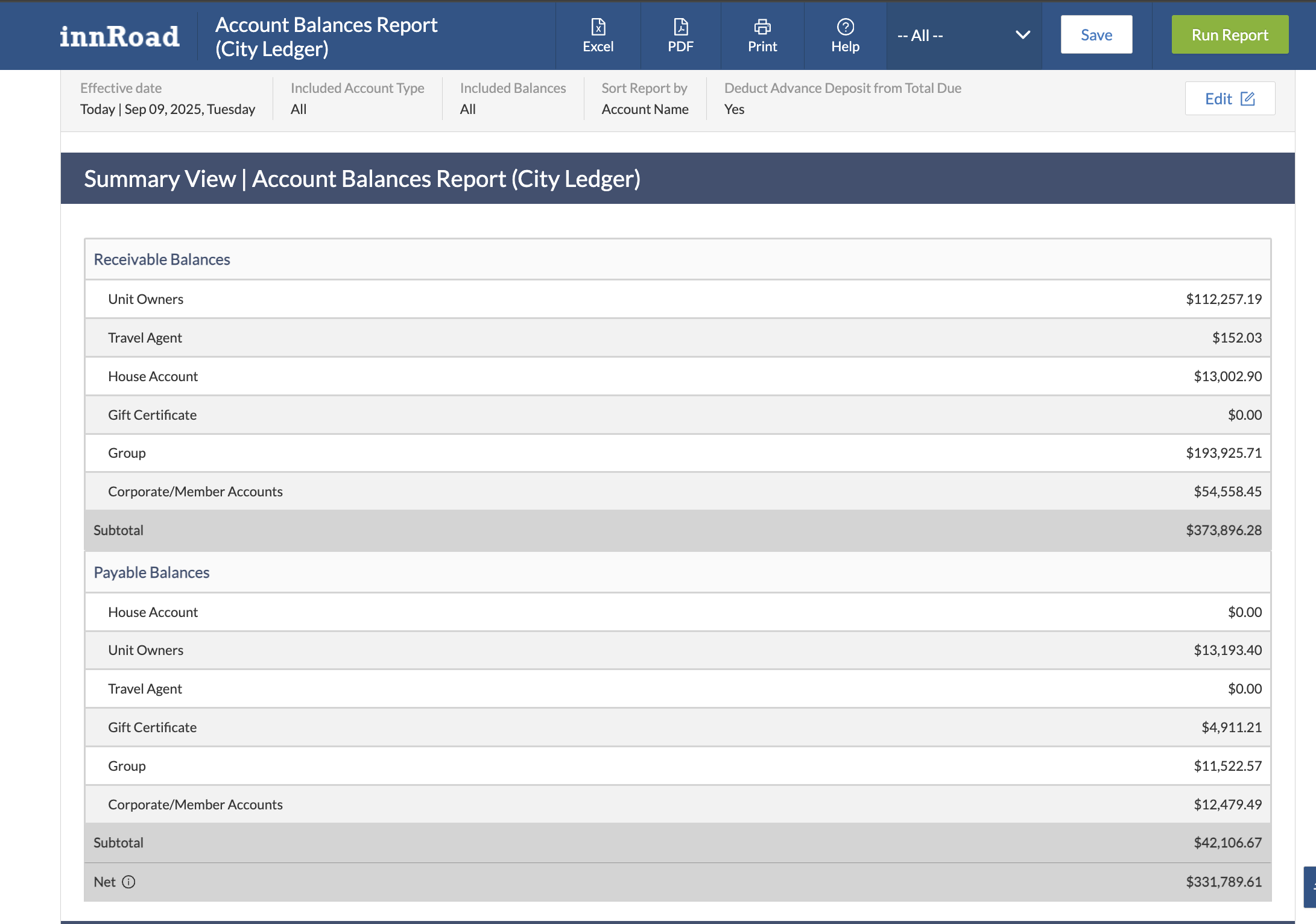Select the payable Gift Certificate row
The height and width of the screenshot is (924, 1316).
pyautogui.click(x=152, y=727)
